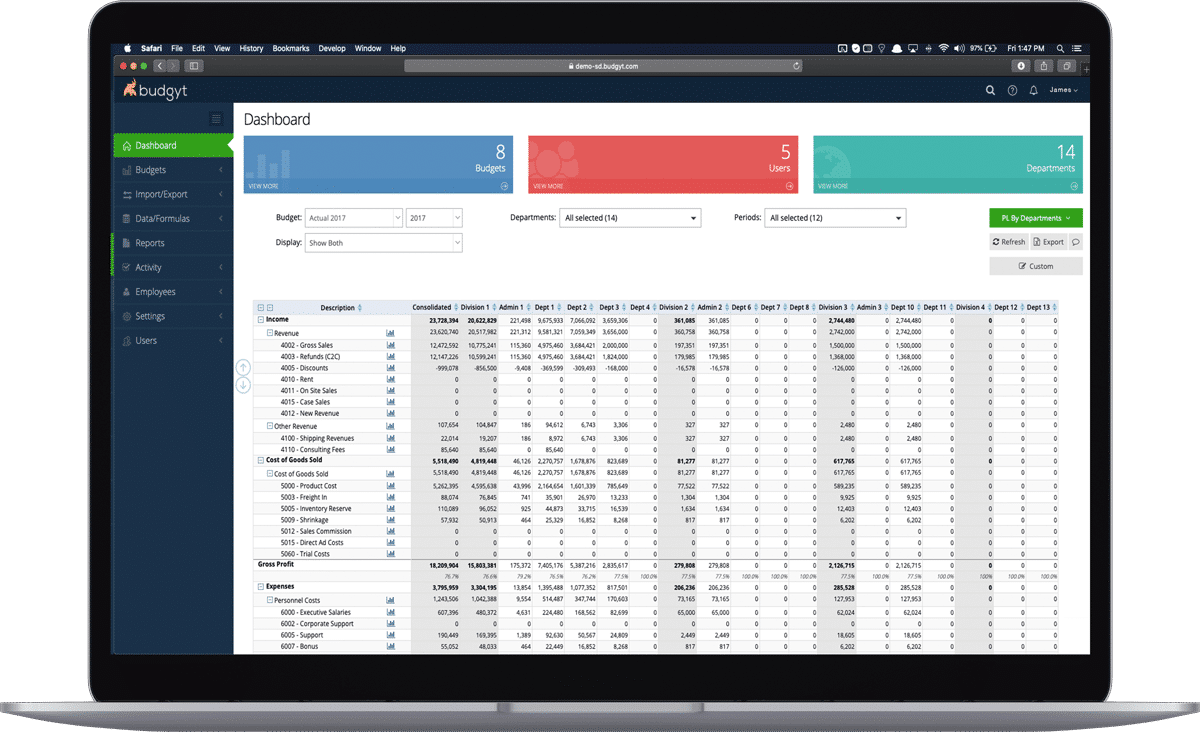
Task: Click the Export icon button
Action: (1049, 241)
